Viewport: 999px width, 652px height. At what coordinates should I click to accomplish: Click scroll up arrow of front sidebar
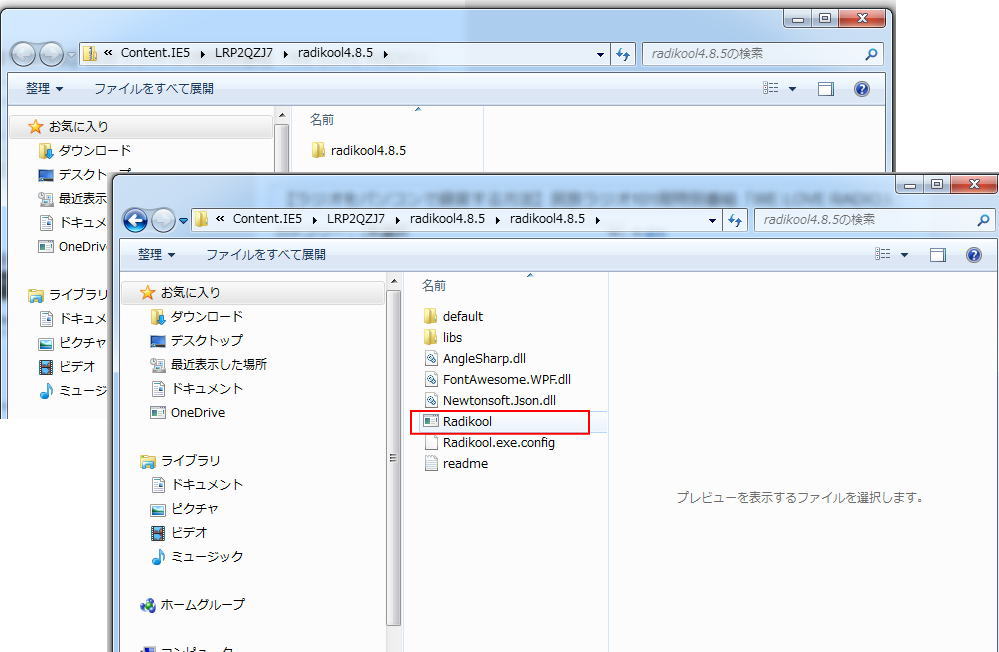[394, 281]
